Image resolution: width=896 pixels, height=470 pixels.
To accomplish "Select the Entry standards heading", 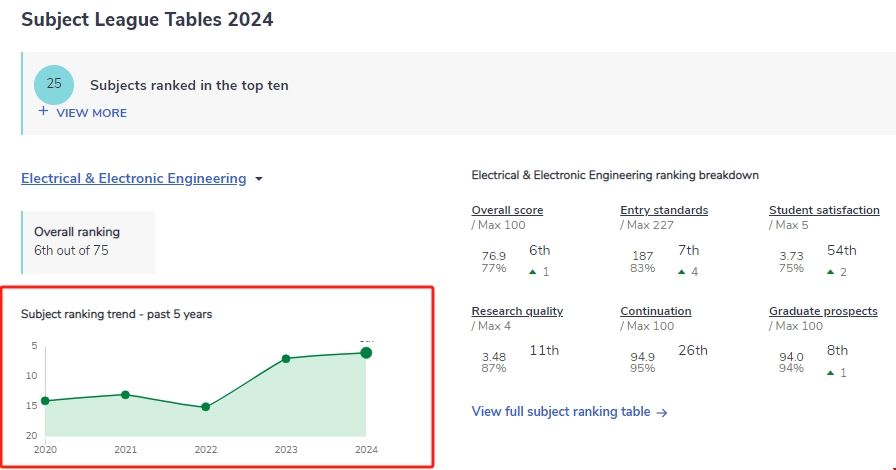I will click(x=664, y=210).
